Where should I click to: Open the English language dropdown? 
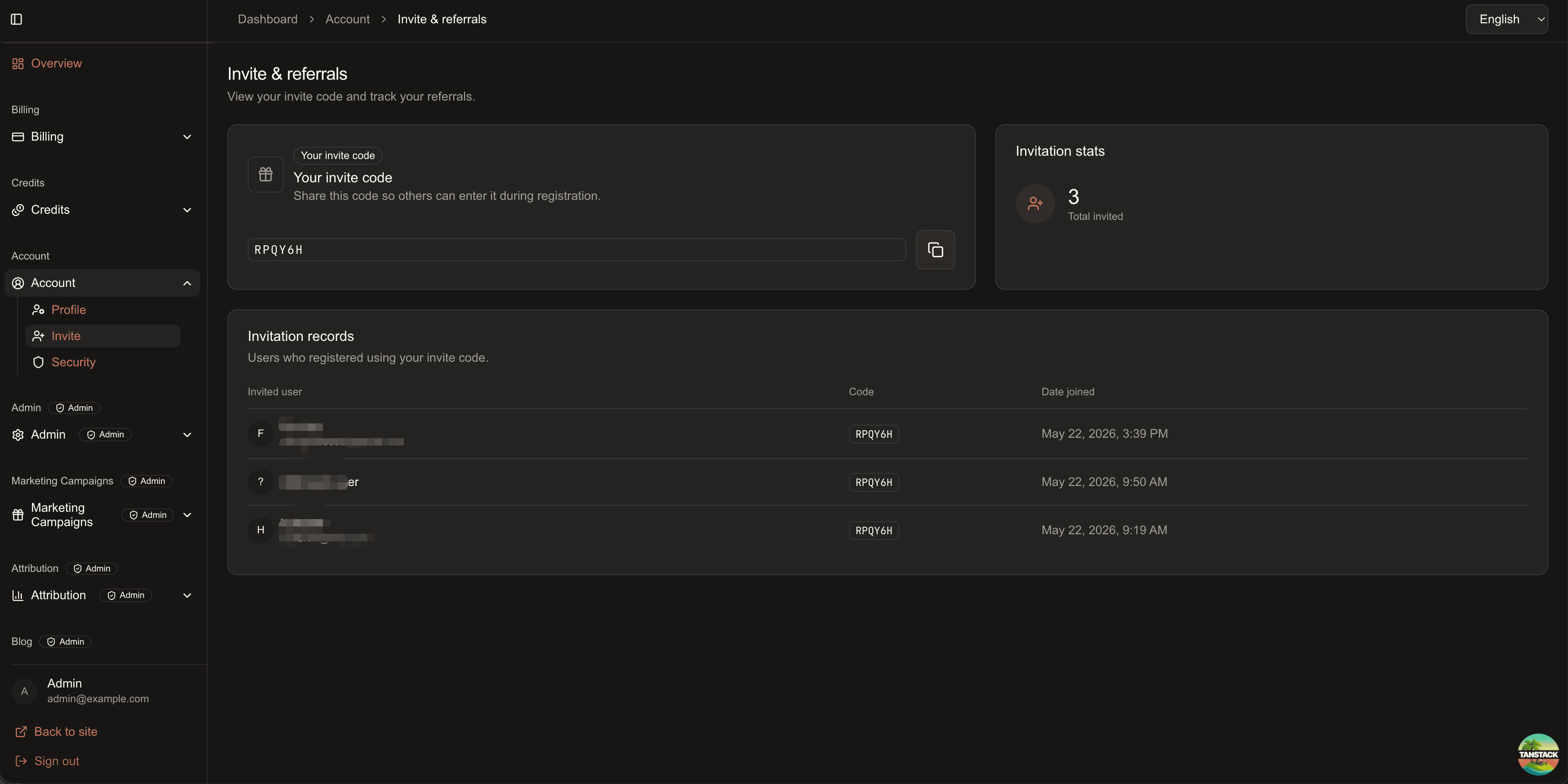pos(1507,20)
